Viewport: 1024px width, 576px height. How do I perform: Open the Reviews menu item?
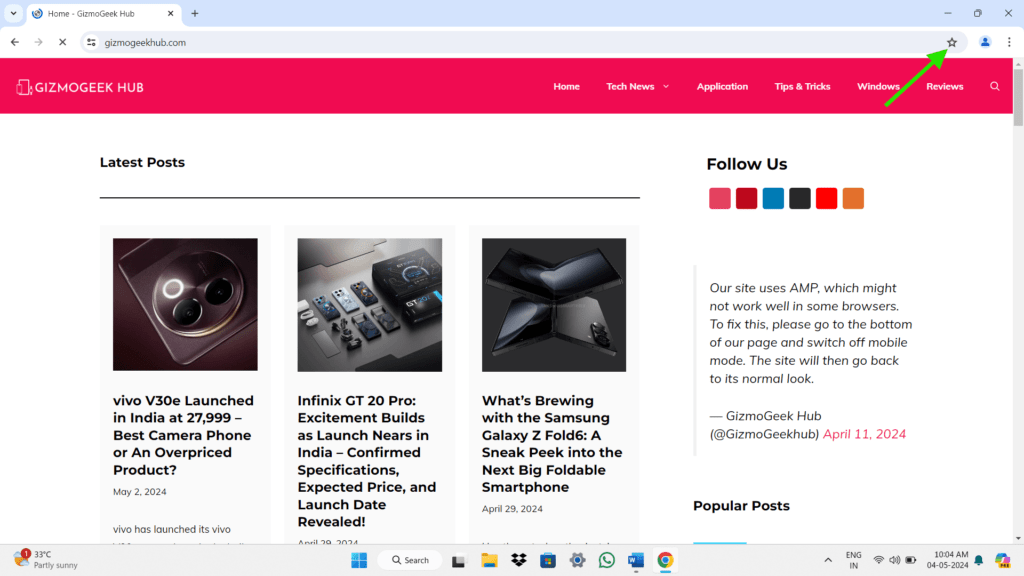pyautogui.click(x=944, y=86)
